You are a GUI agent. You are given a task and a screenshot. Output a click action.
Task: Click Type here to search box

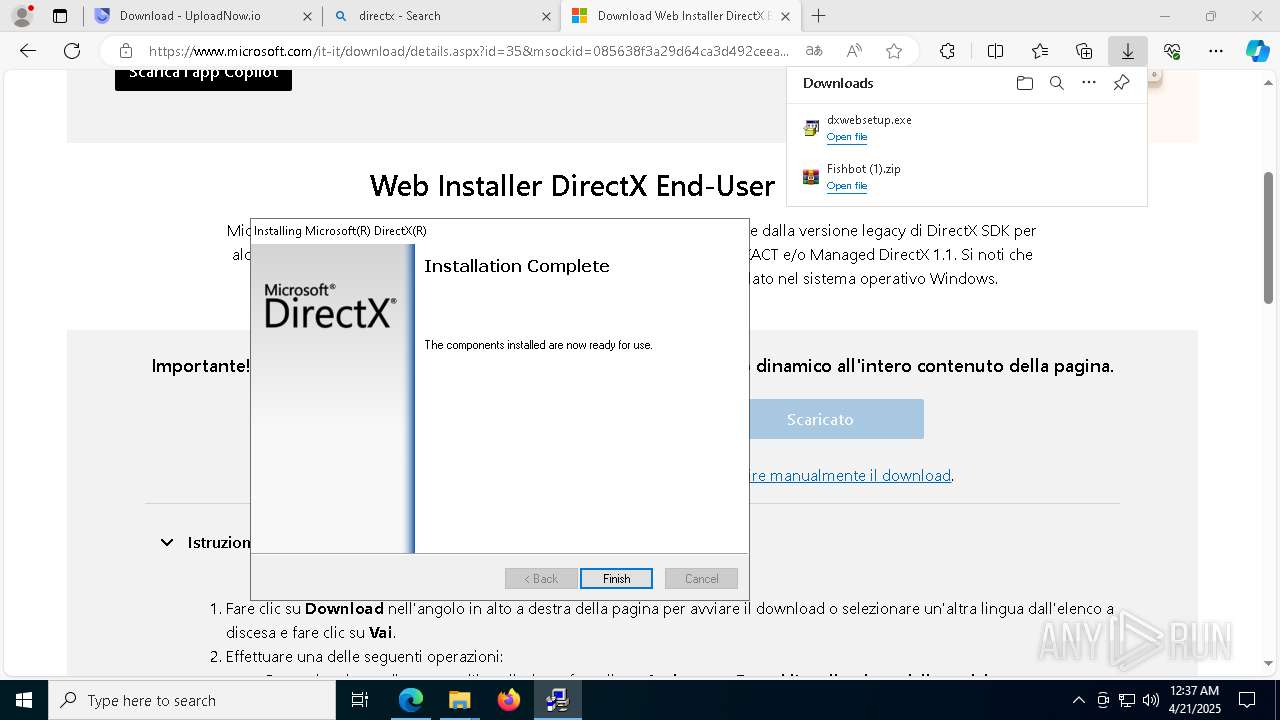[192, 700]
